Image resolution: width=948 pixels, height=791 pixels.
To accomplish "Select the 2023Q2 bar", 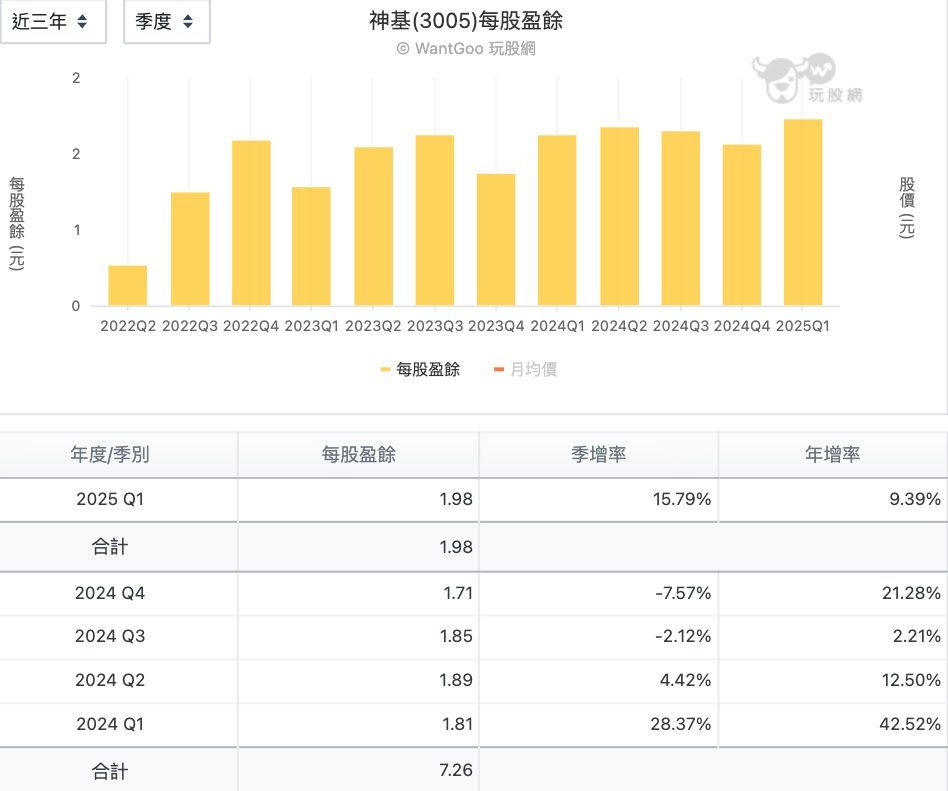I will 374,226.
